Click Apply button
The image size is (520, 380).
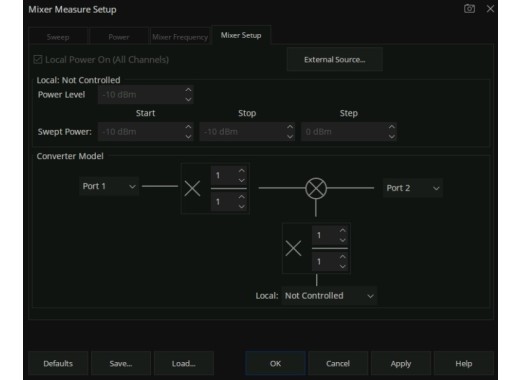click(401, 363)
